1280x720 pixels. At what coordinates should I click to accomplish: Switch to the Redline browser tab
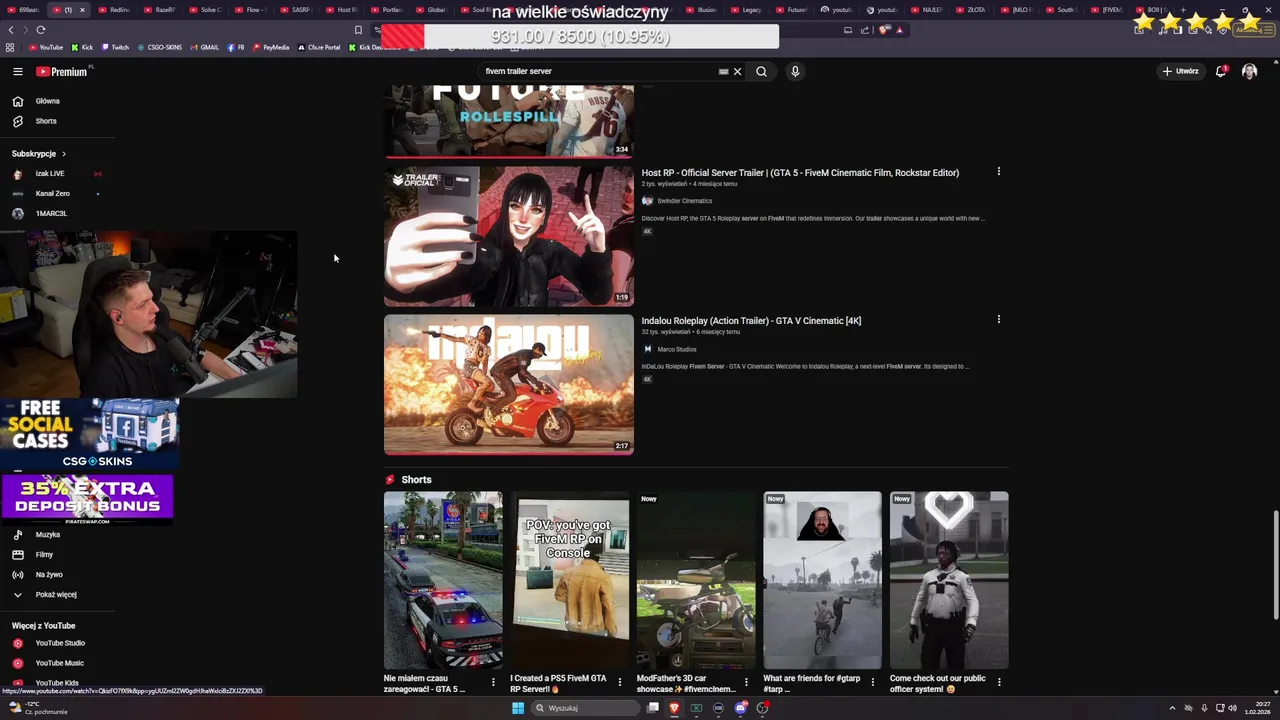click(114, 10)
